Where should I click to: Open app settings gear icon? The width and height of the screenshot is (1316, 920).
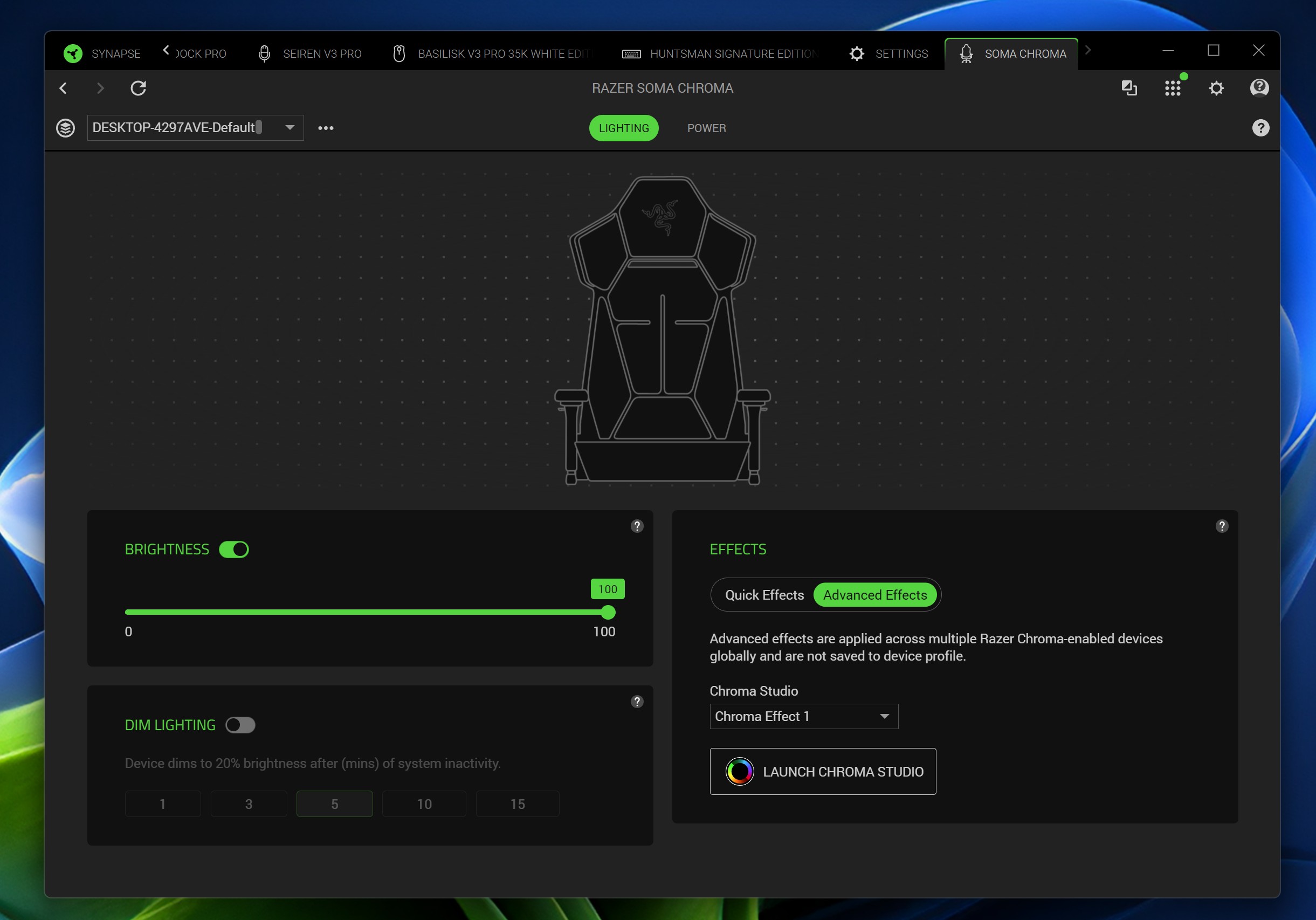(1216, 88)
